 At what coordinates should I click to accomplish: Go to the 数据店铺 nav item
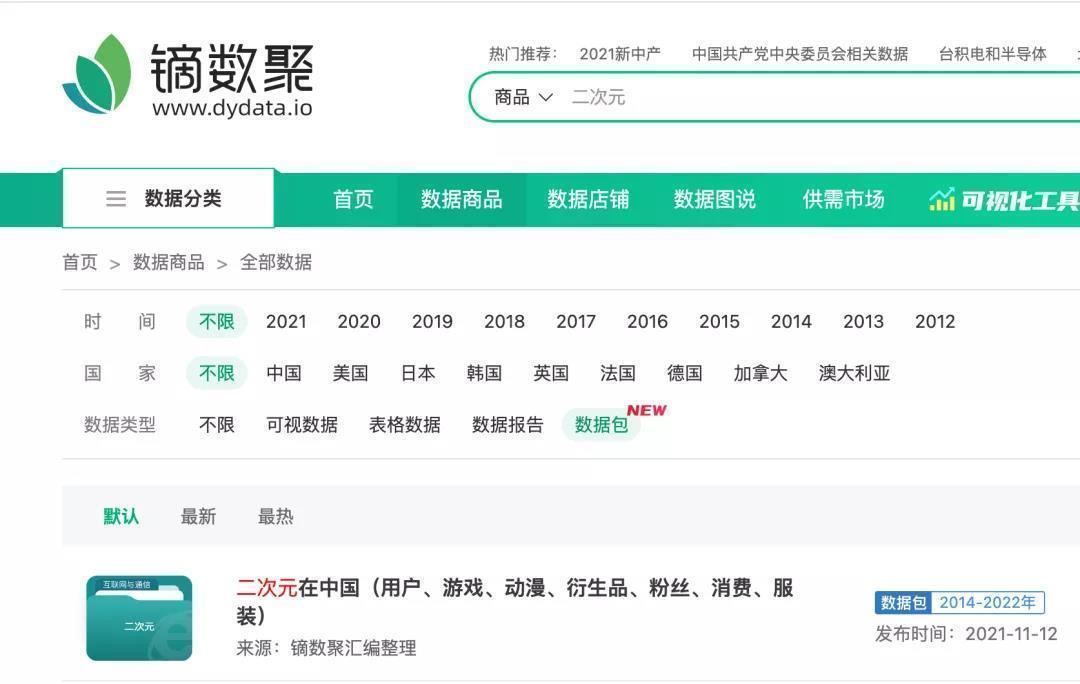pos(588,200)
